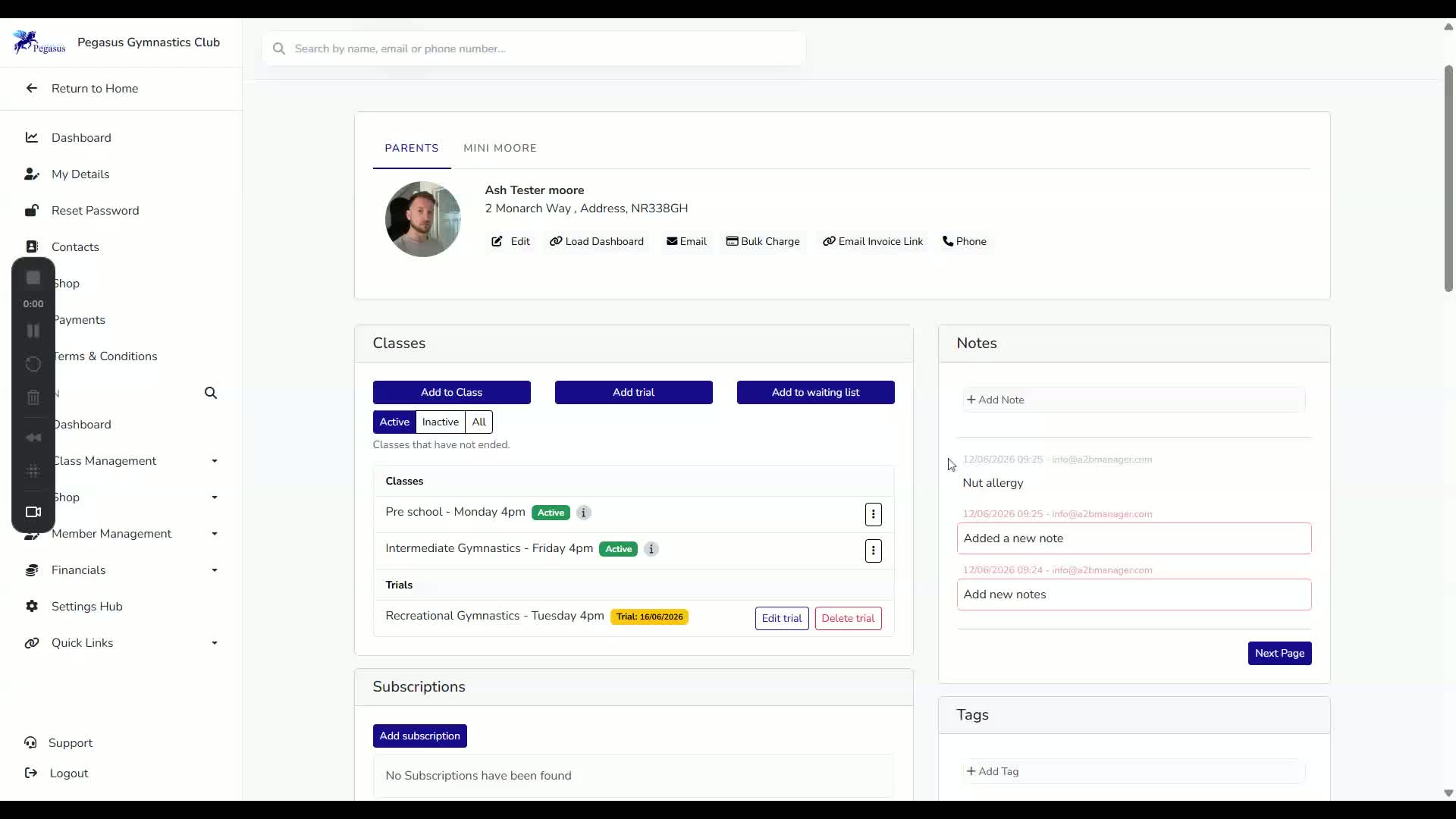Click the Add Tag field
Image resolution: width=1456 pixels, height=819 pixels.
[x=1134, y=771]
